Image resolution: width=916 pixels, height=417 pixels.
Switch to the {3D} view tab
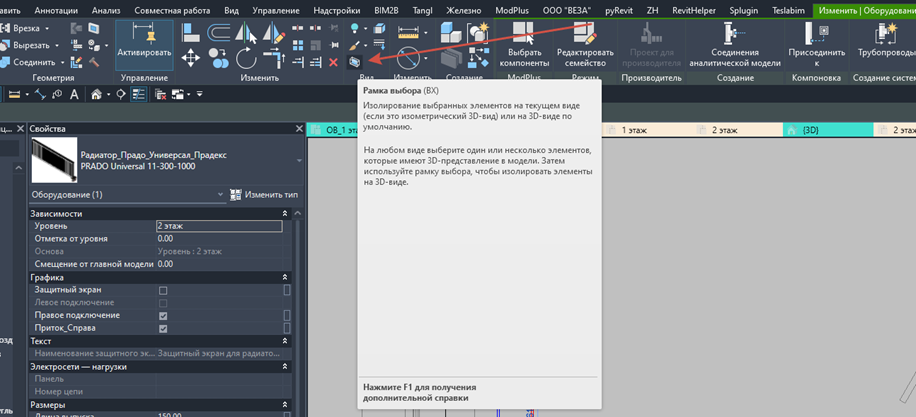coord(827,130)
